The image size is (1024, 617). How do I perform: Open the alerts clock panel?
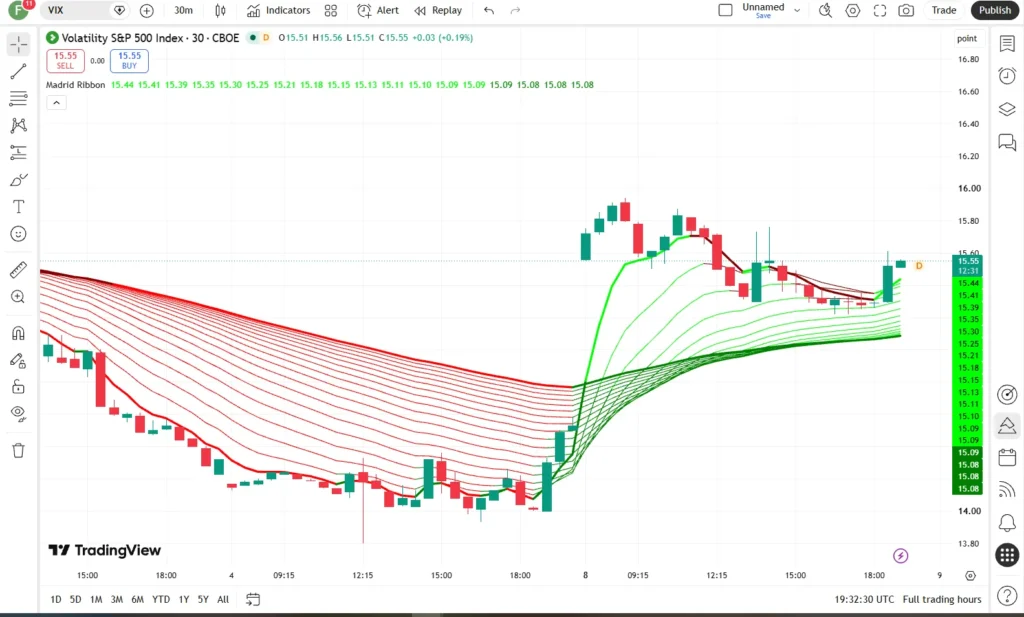pyautogui.click(x=1007, y=76)
